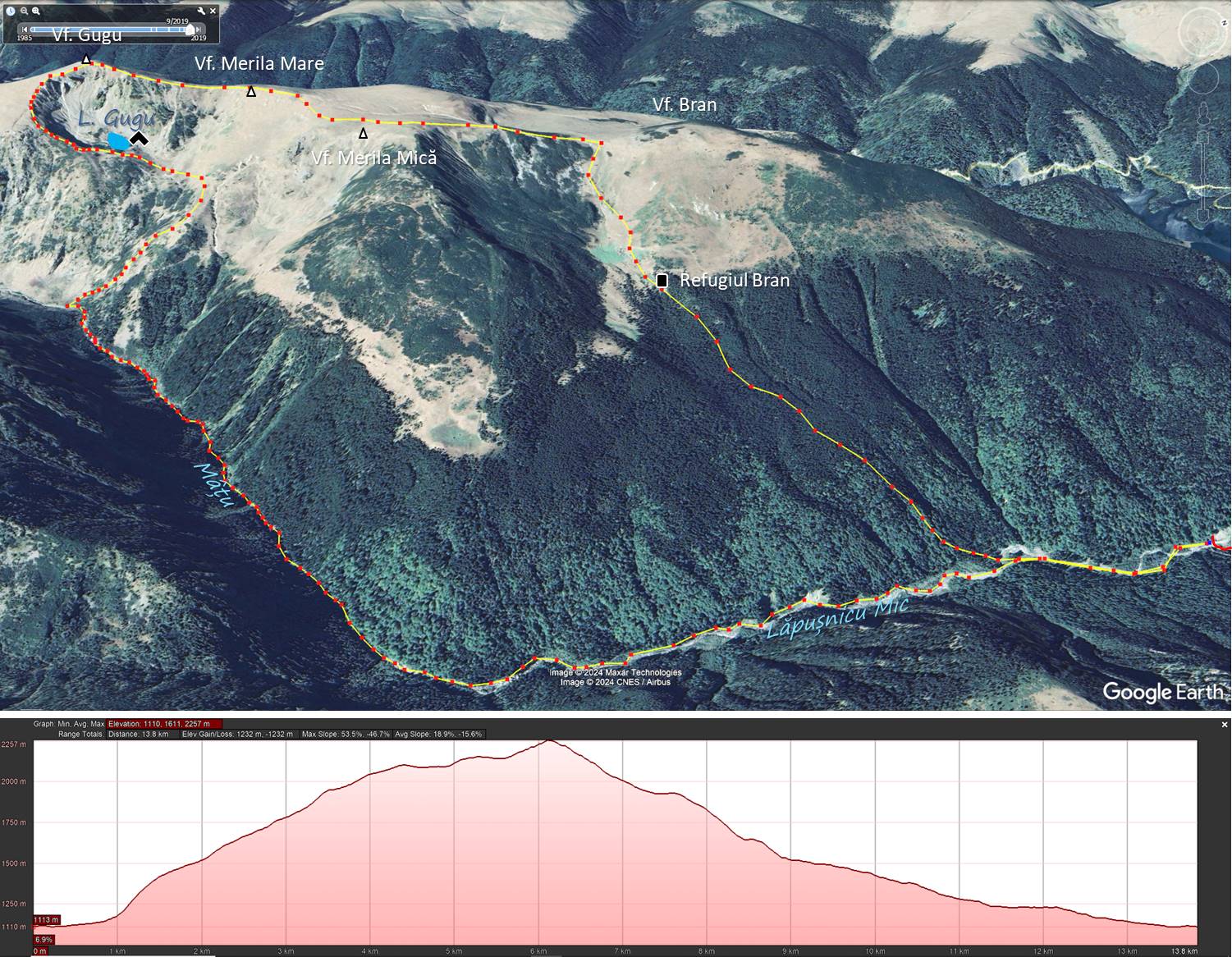Image resolution: width=1232 pixels, height=957 pixels.
Task: Close the elevation profile panel
Action: click(x=1225, y=725)
